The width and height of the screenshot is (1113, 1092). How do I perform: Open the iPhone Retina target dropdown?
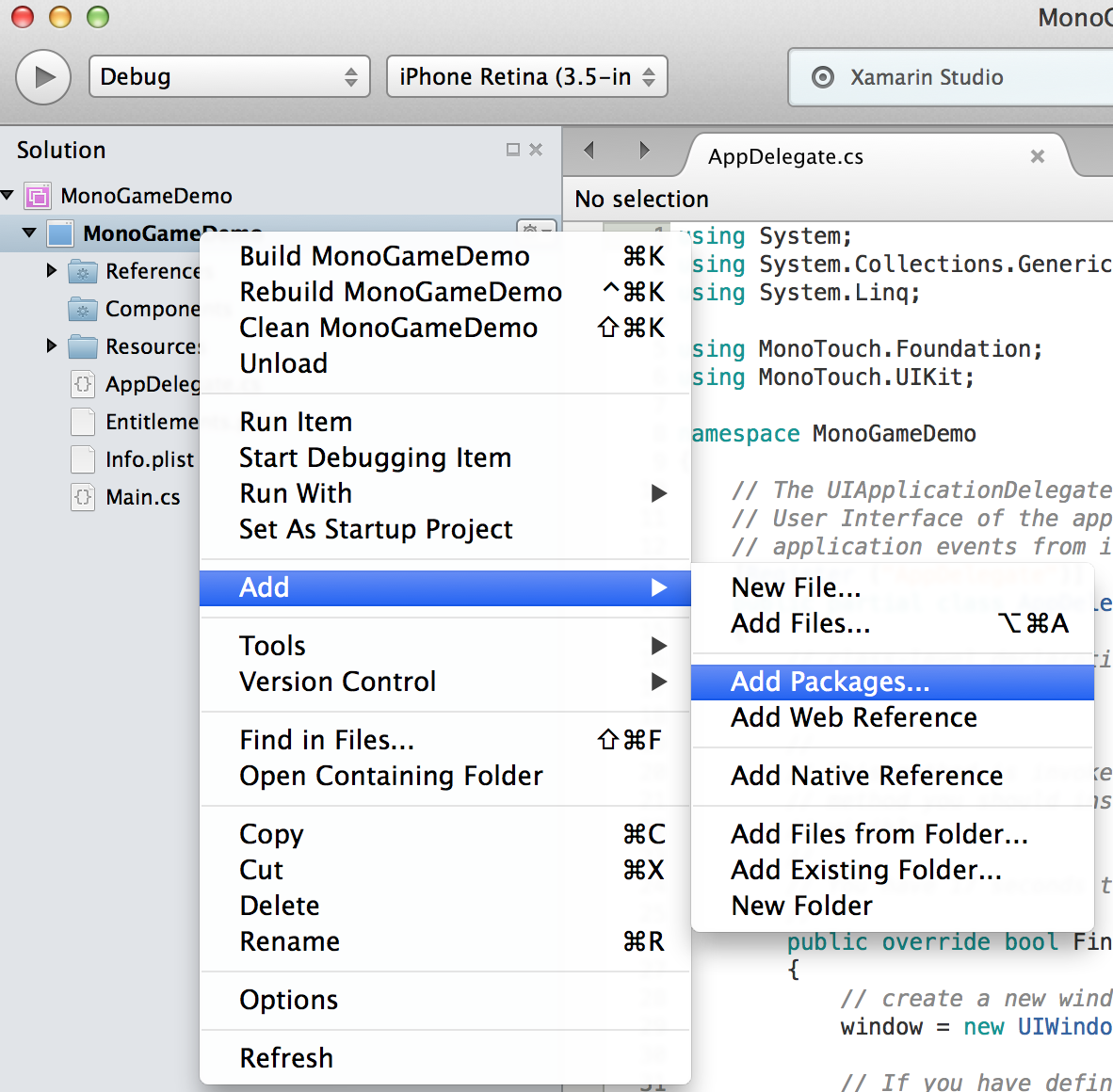pos(526,76)
